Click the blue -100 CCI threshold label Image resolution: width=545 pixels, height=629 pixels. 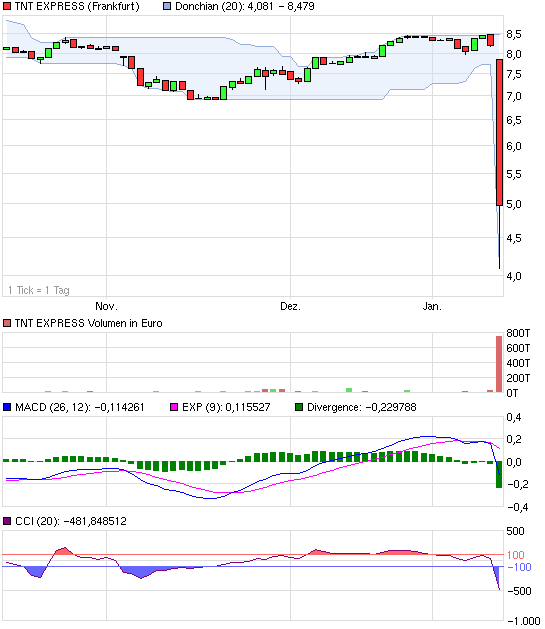(519, 567)
